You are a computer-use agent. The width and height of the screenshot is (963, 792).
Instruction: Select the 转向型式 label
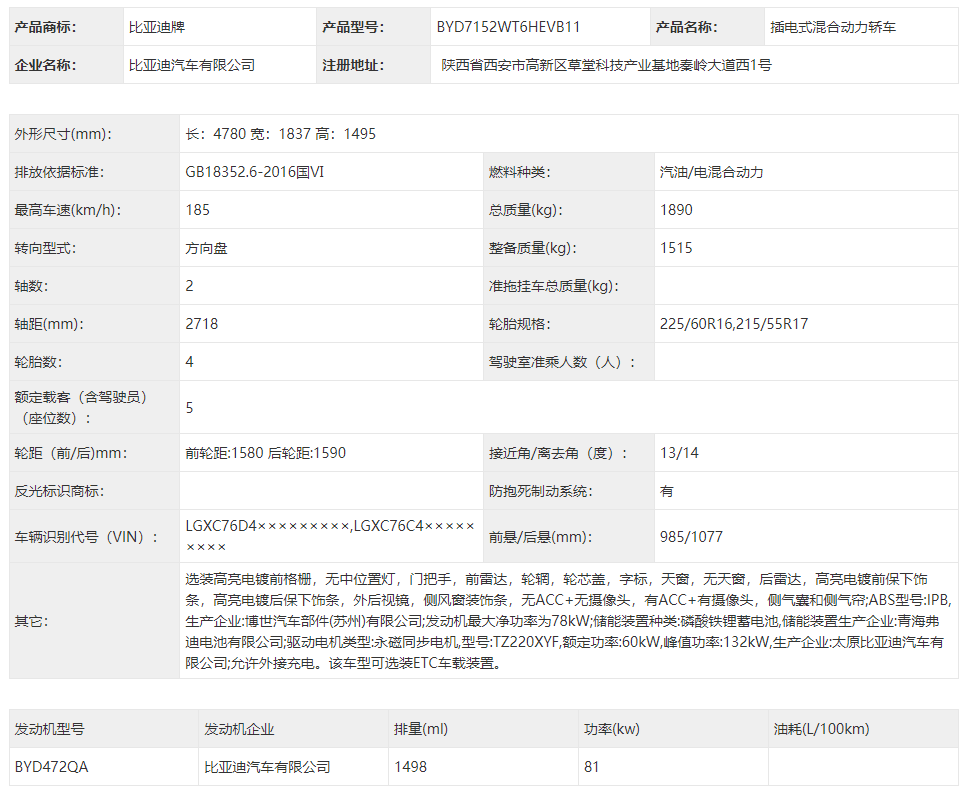pyautogui.click(x=45, y=248)
